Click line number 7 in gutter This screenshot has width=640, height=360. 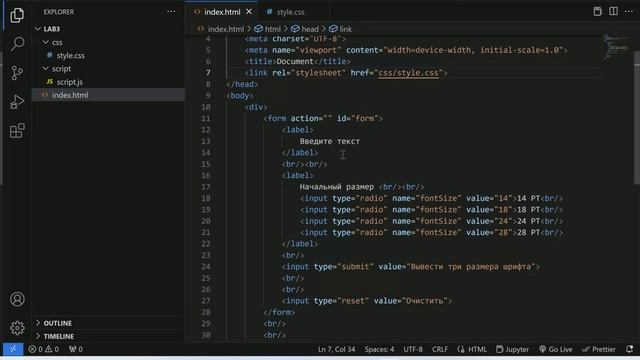point(208,73)
